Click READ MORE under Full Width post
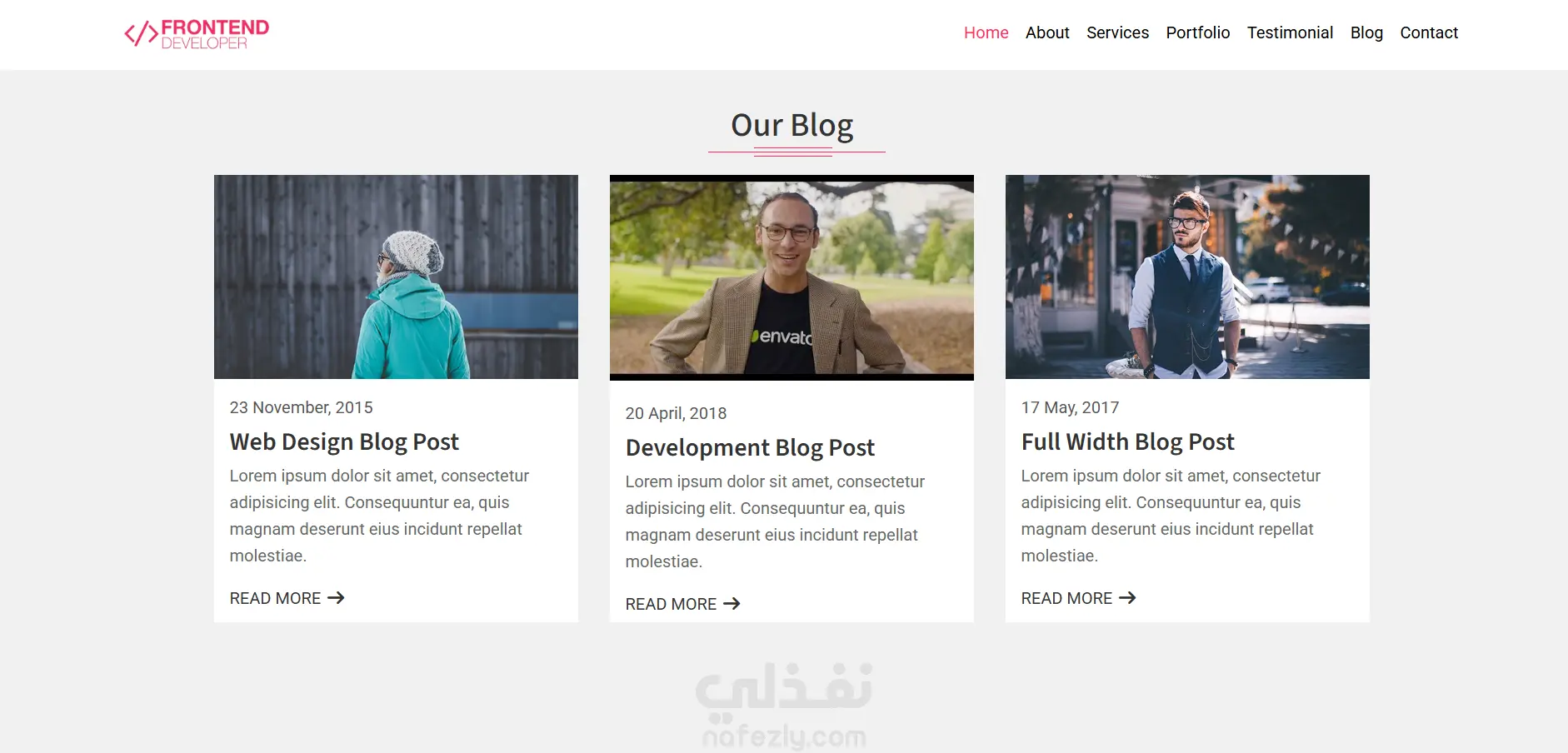The height and width of the screenshot is (753, 1568). pos(1066,598)
